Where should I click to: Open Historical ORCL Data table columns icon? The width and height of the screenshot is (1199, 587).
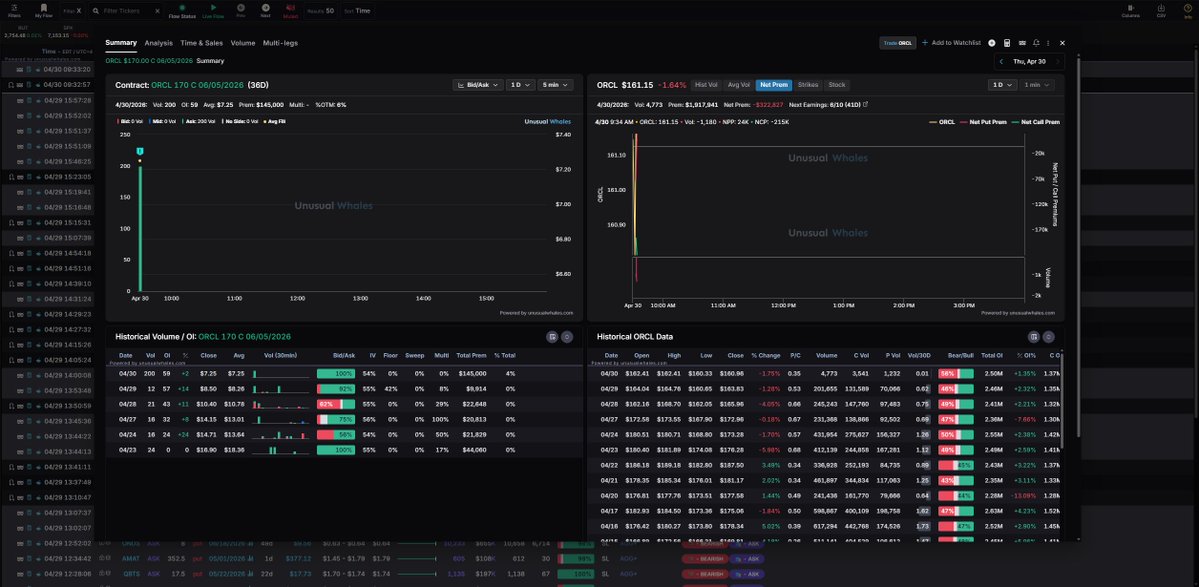[x=1034, y=336]
